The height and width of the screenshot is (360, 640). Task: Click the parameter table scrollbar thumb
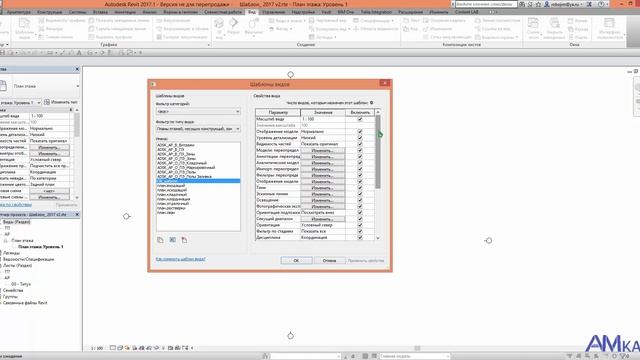pos(378,152)
